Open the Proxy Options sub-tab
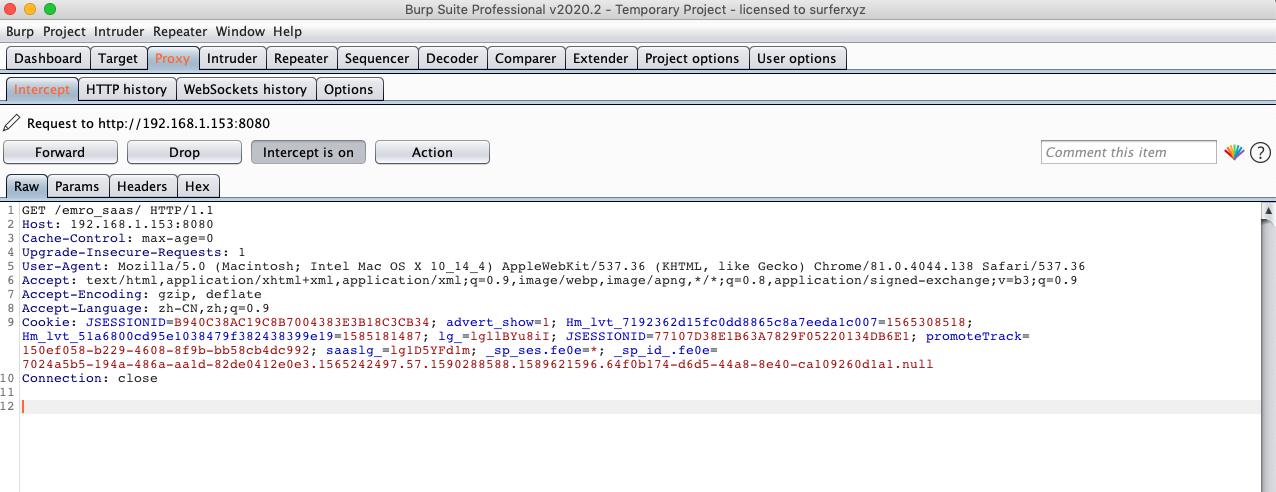1276x492 pixels. point(349,89)
